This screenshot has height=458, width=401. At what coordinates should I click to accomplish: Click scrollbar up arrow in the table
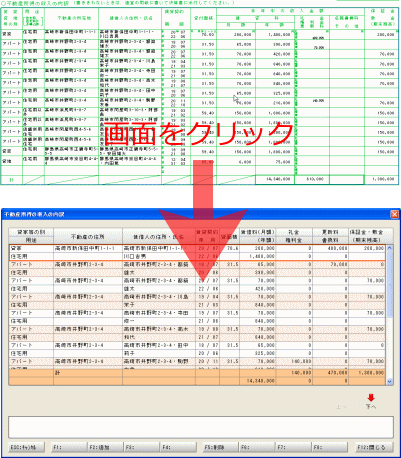(x=389, y=248)
